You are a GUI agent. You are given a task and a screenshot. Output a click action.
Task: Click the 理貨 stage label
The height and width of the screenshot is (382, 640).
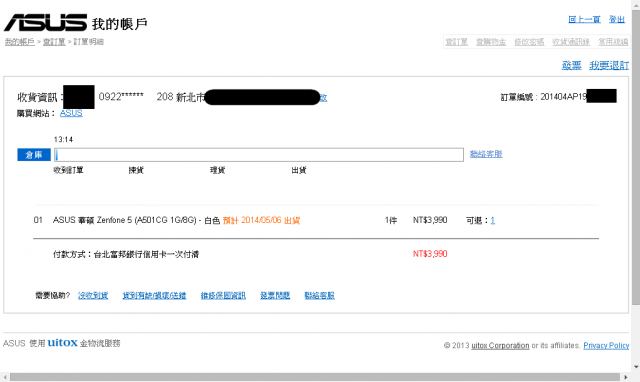pos(218,170)
